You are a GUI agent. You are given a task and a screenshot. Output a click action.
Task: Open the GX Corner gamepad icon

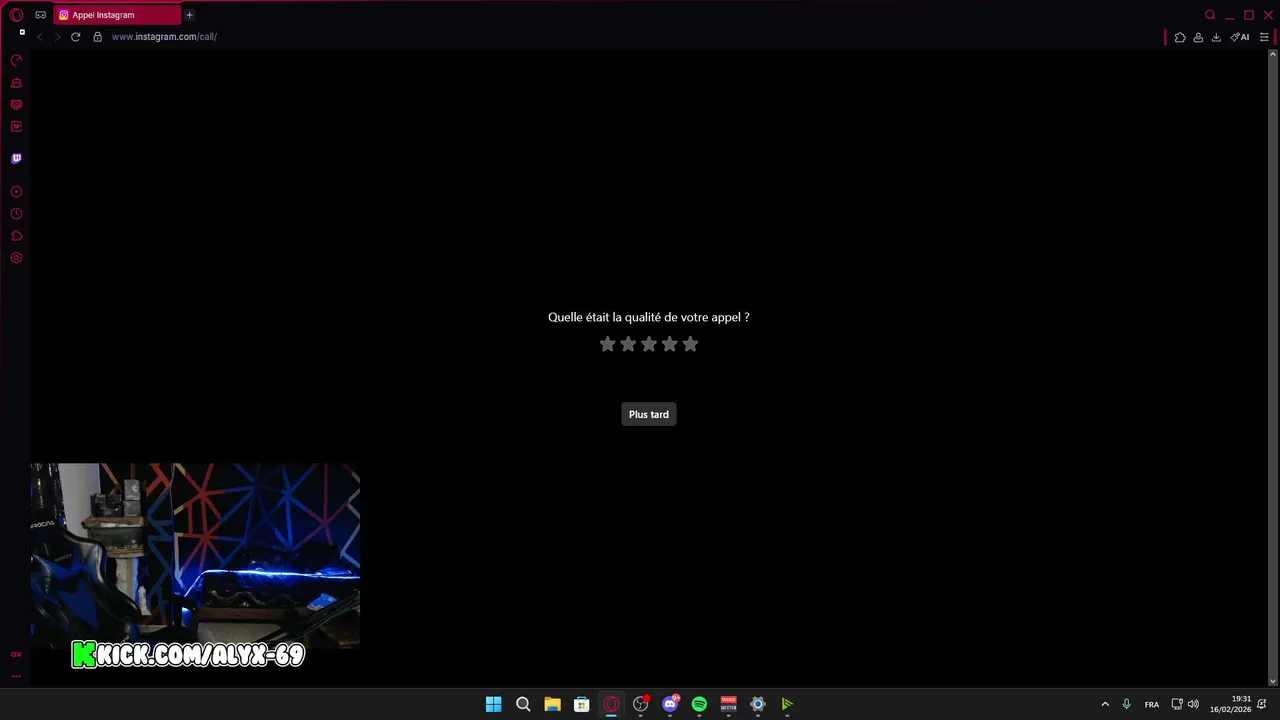40,15
